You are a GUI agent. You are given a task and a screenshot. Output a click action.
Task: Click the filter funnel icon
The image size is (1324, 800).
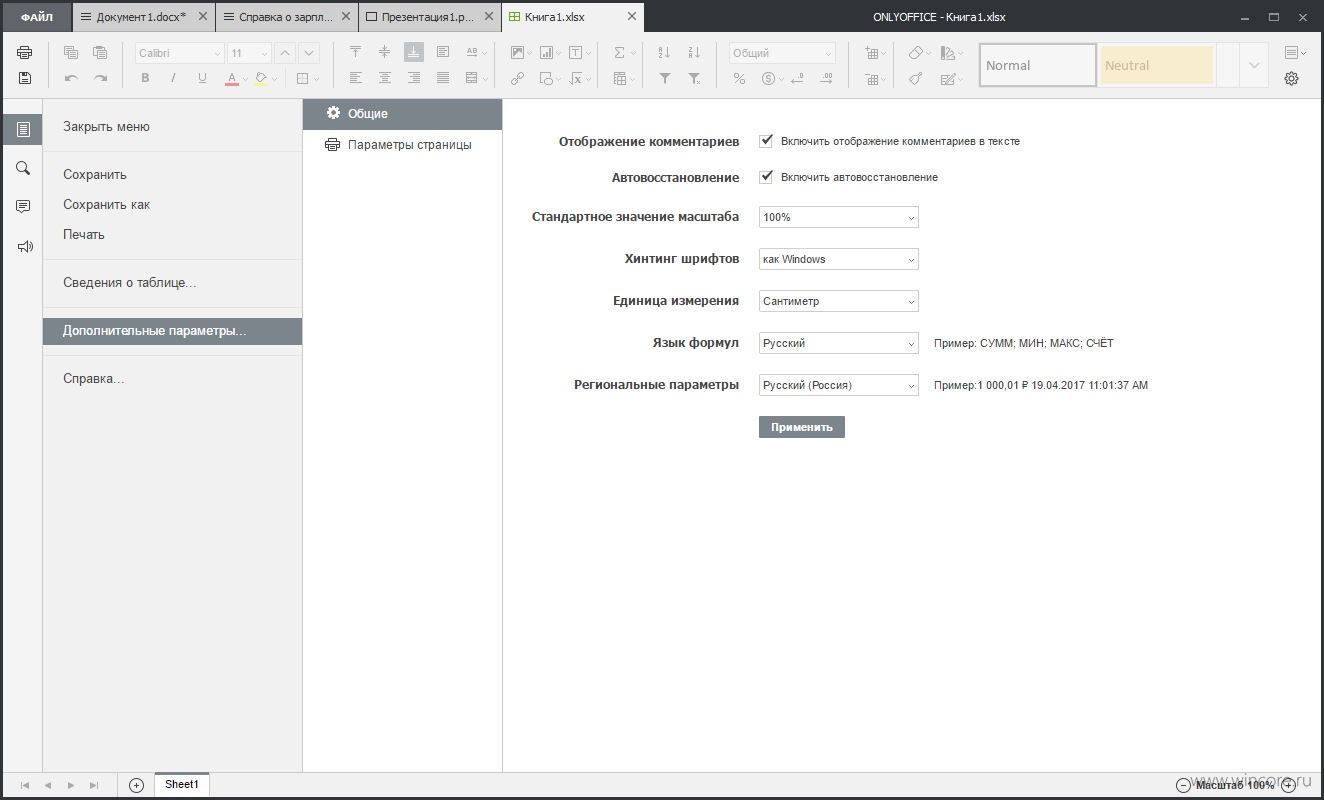pyautogui.click(x=665, y=78)
